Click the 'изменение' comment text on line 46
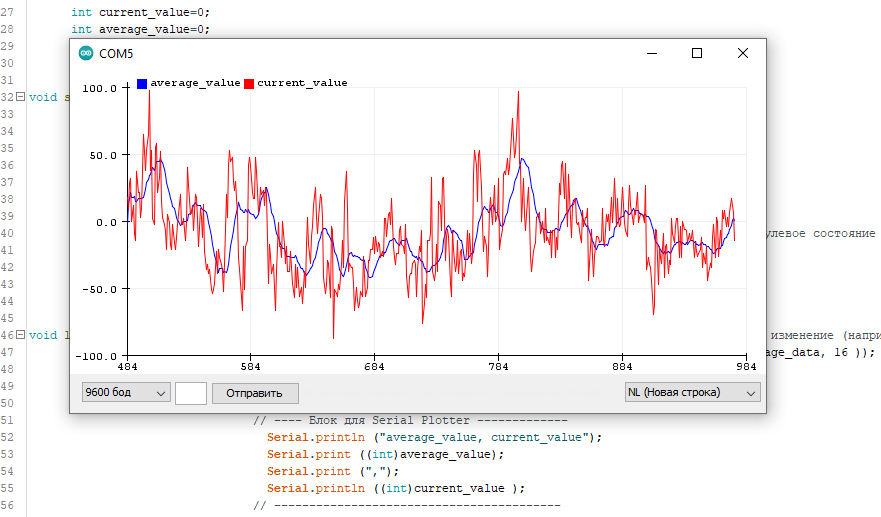Screen dimensions: 881x517 802,335
